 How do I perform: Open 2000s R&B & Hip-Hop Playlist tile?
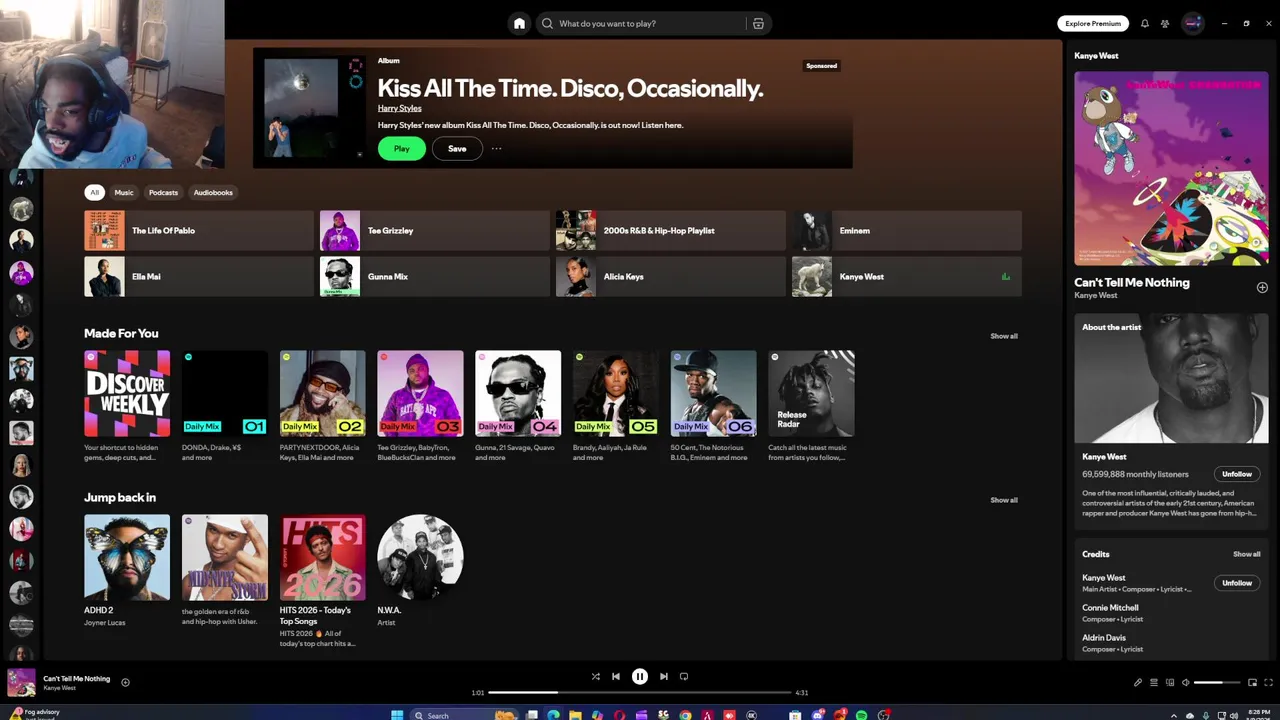point(671,230)
